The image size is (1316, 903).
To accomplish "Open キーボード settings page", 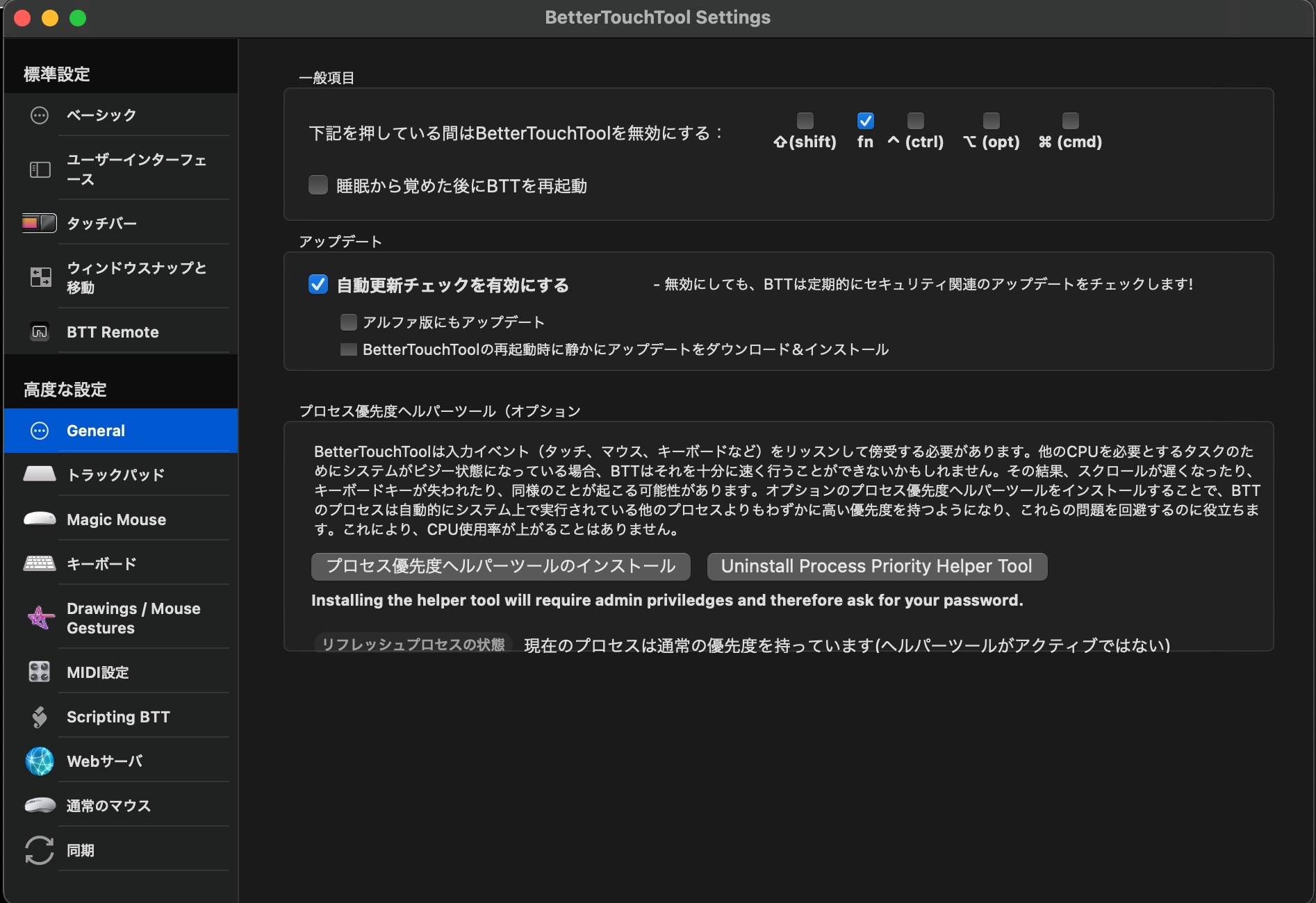I will (x=121, y=563).
